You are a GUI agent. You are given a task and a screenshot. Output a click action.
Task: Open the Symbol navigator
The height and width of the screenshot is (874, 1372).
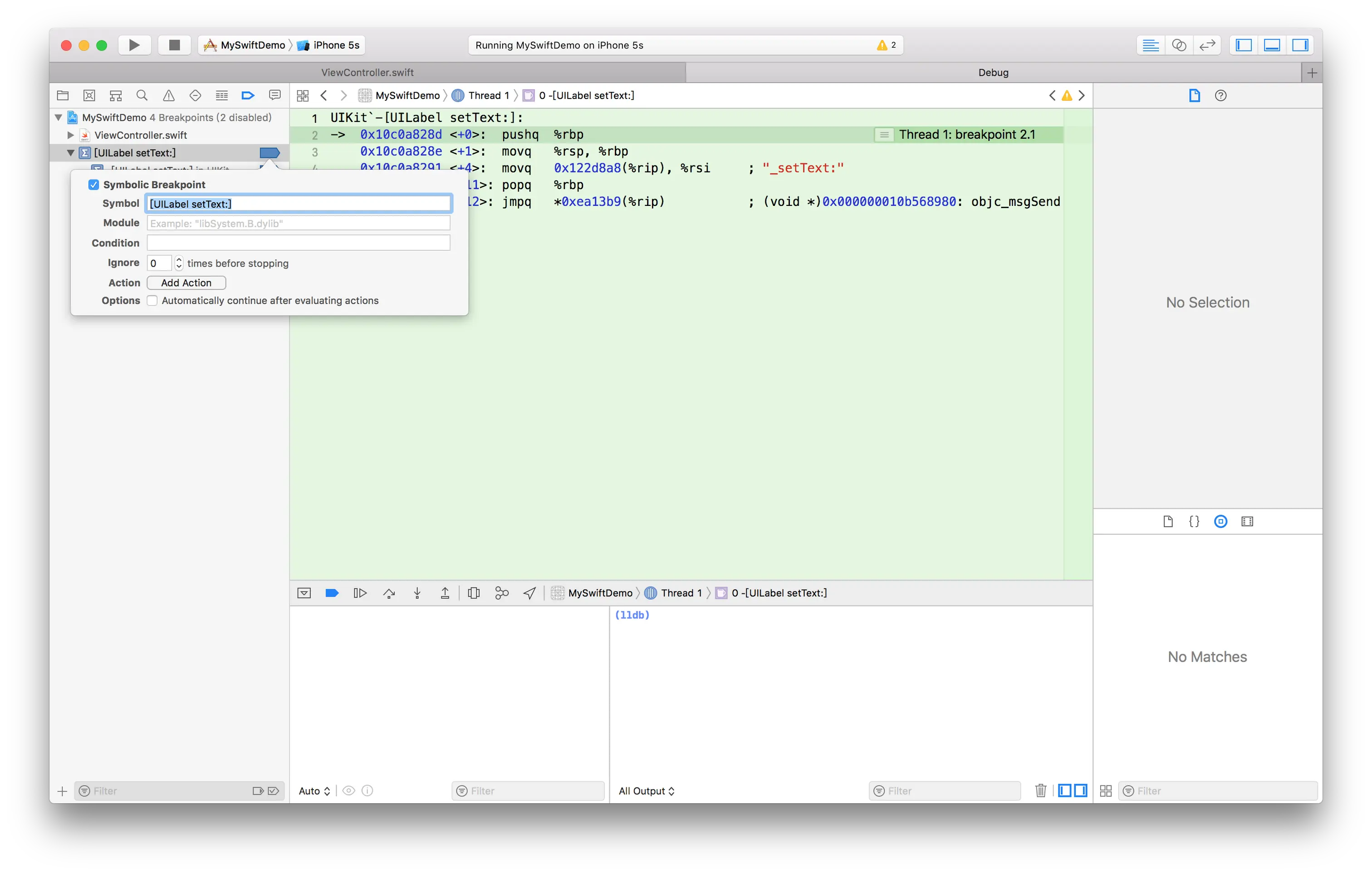116,95
